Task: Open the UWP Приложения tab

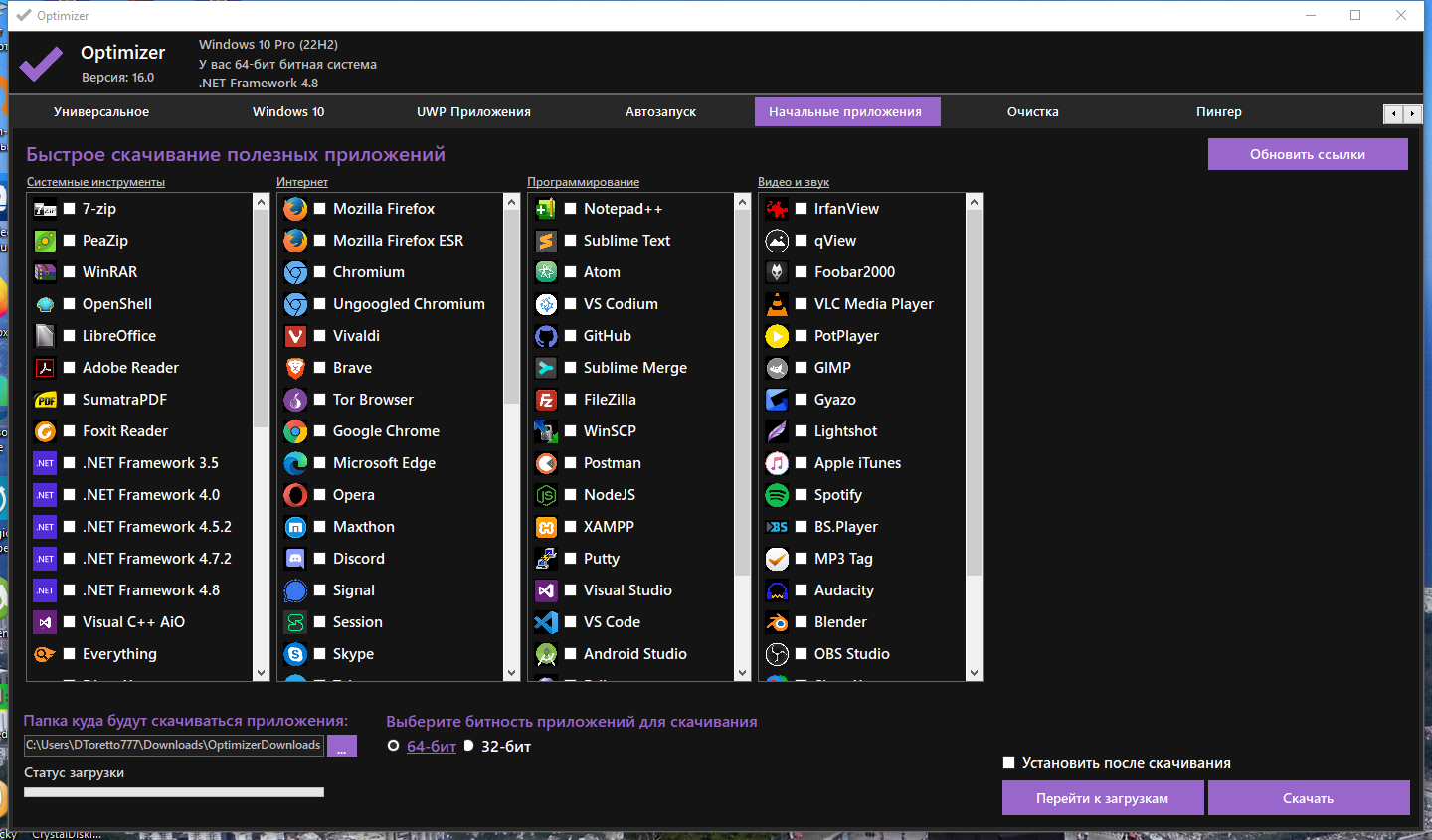Action: (x=473, y=112)
